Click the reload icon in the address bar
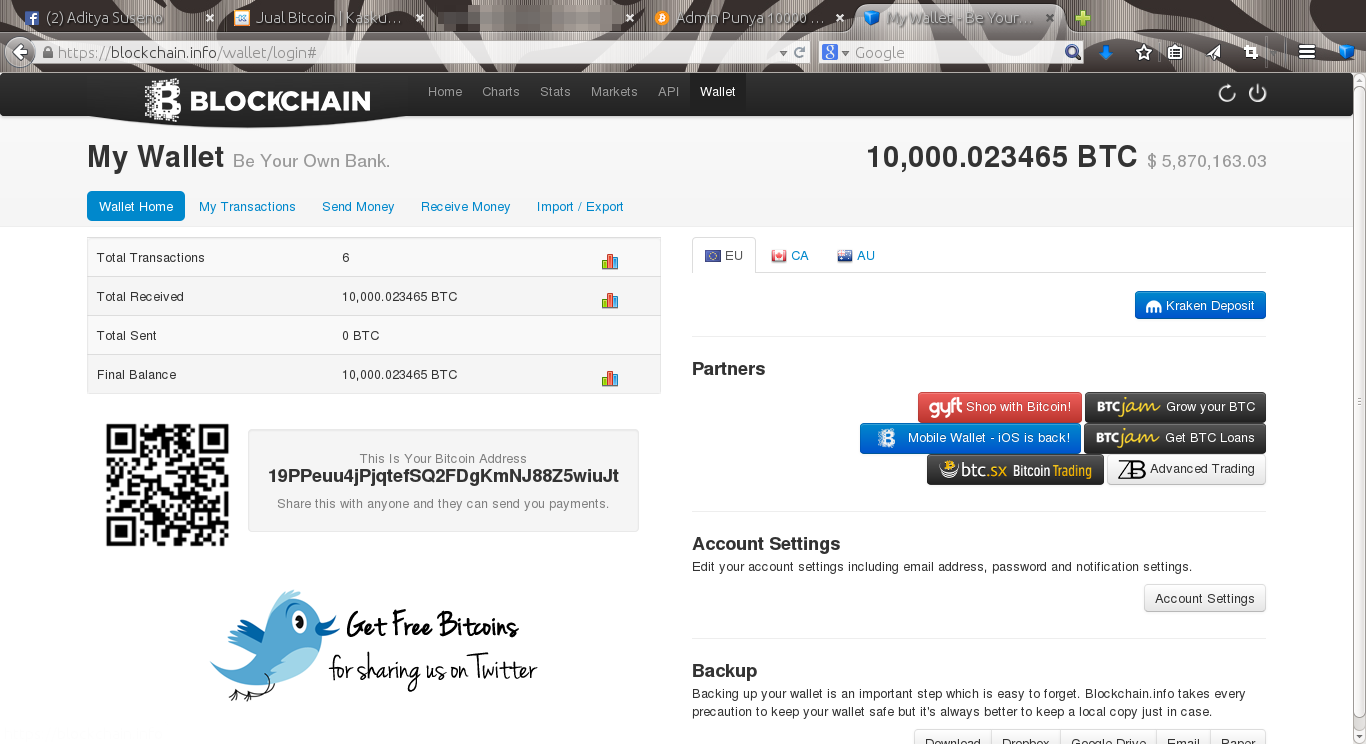Screen dimensions: 1366x744 click(x=799, y=53)
